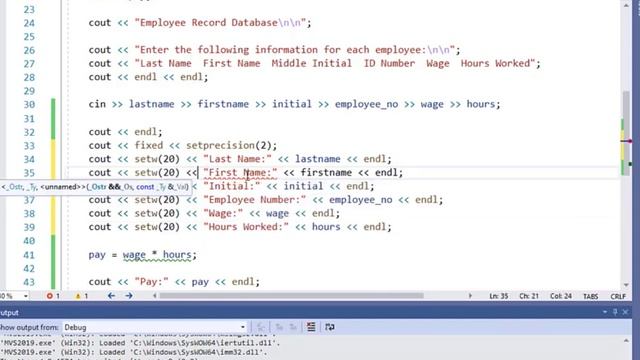The height and width of the screenshot is (360, 640).
Task: Click the Col: 24 status indicator
Action: coord(561,296)
